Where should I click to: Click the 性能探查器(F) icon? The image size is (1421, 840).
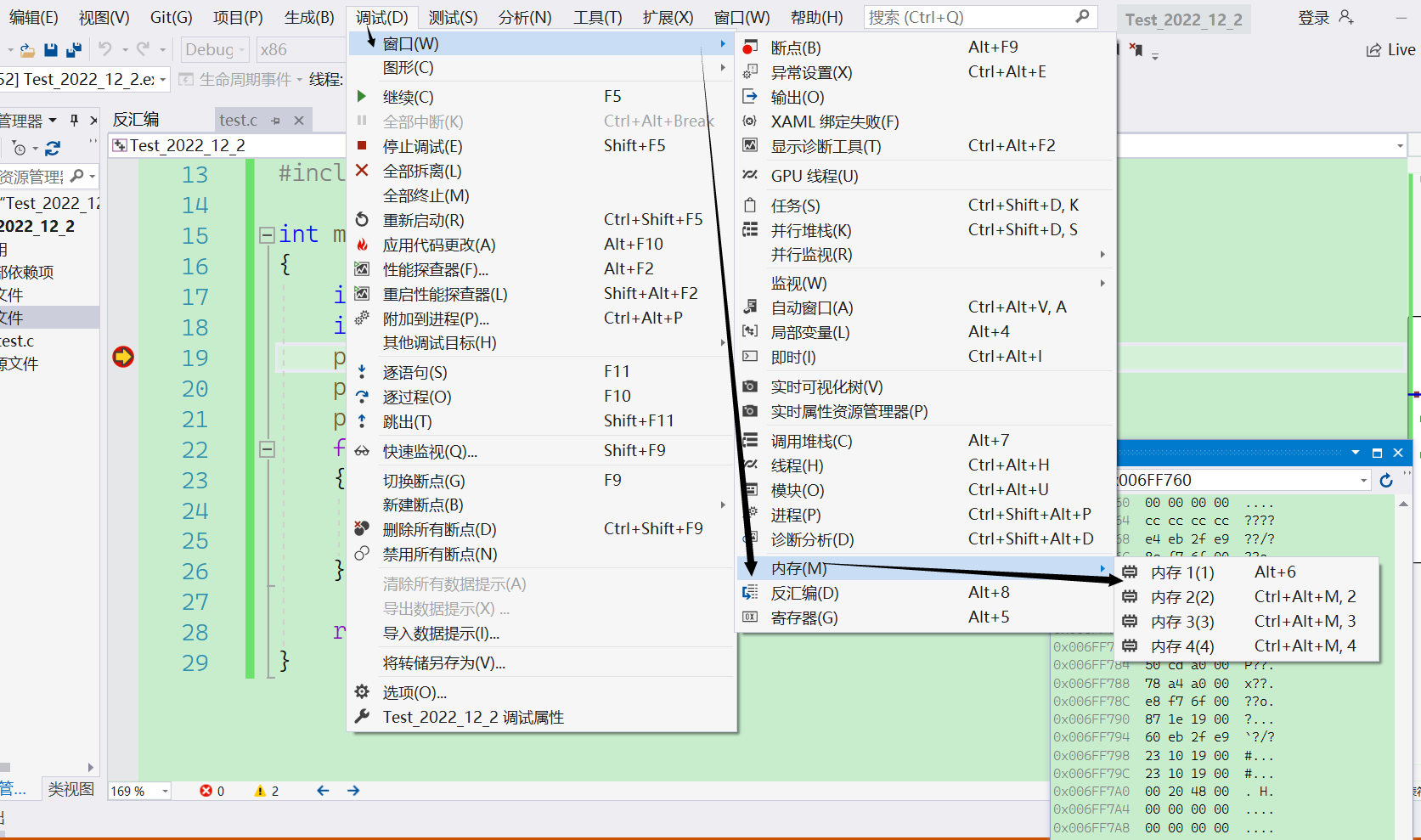(362, 269)
